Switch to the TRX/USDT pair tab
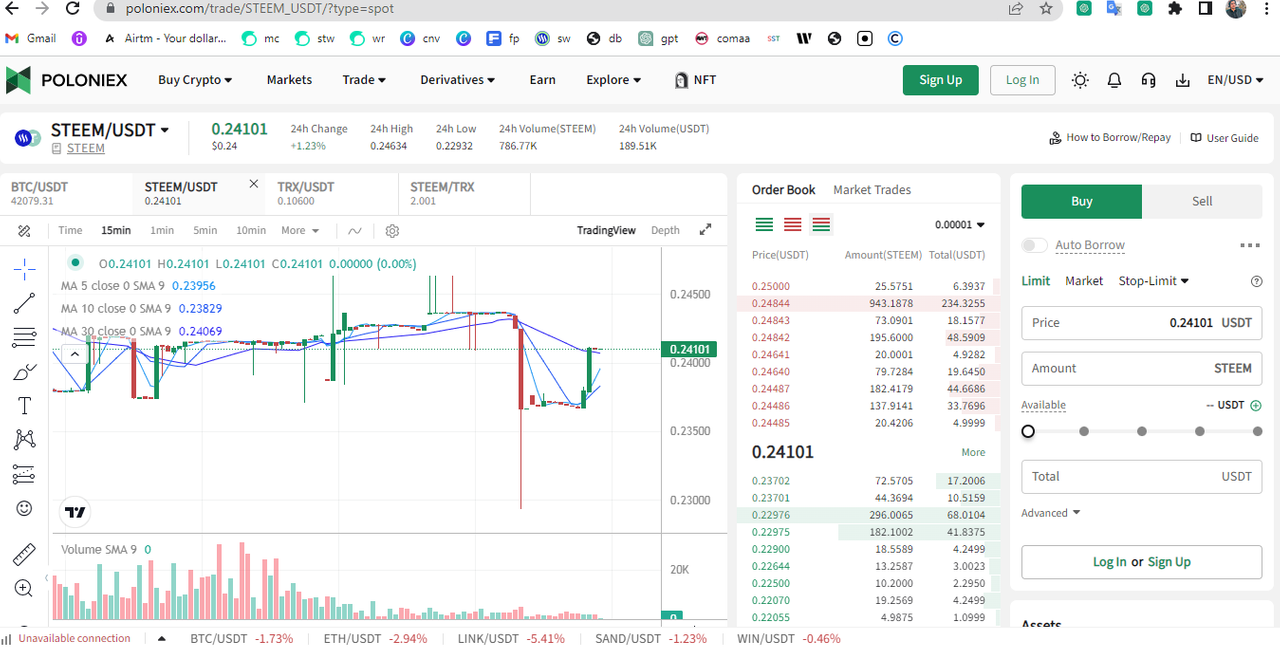This screenshot has width=1280, height=648. 331,193
